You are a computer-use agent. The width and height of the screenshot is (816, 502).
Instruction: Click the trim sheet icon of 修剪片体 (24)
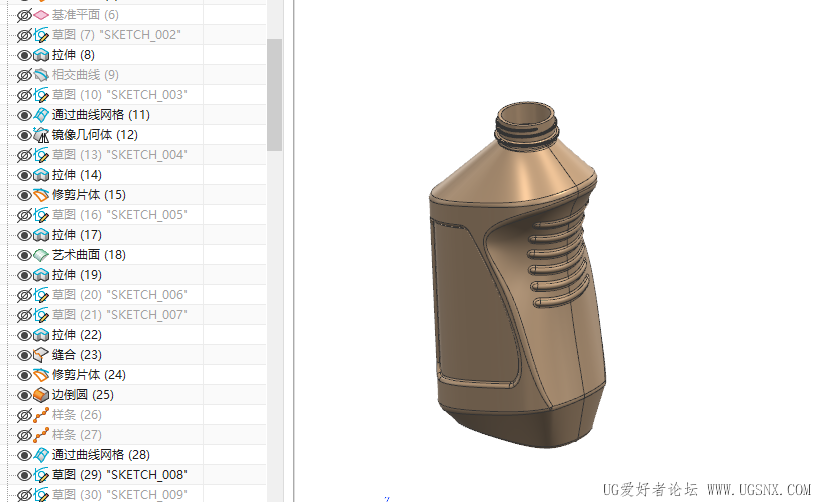(41, 375)
